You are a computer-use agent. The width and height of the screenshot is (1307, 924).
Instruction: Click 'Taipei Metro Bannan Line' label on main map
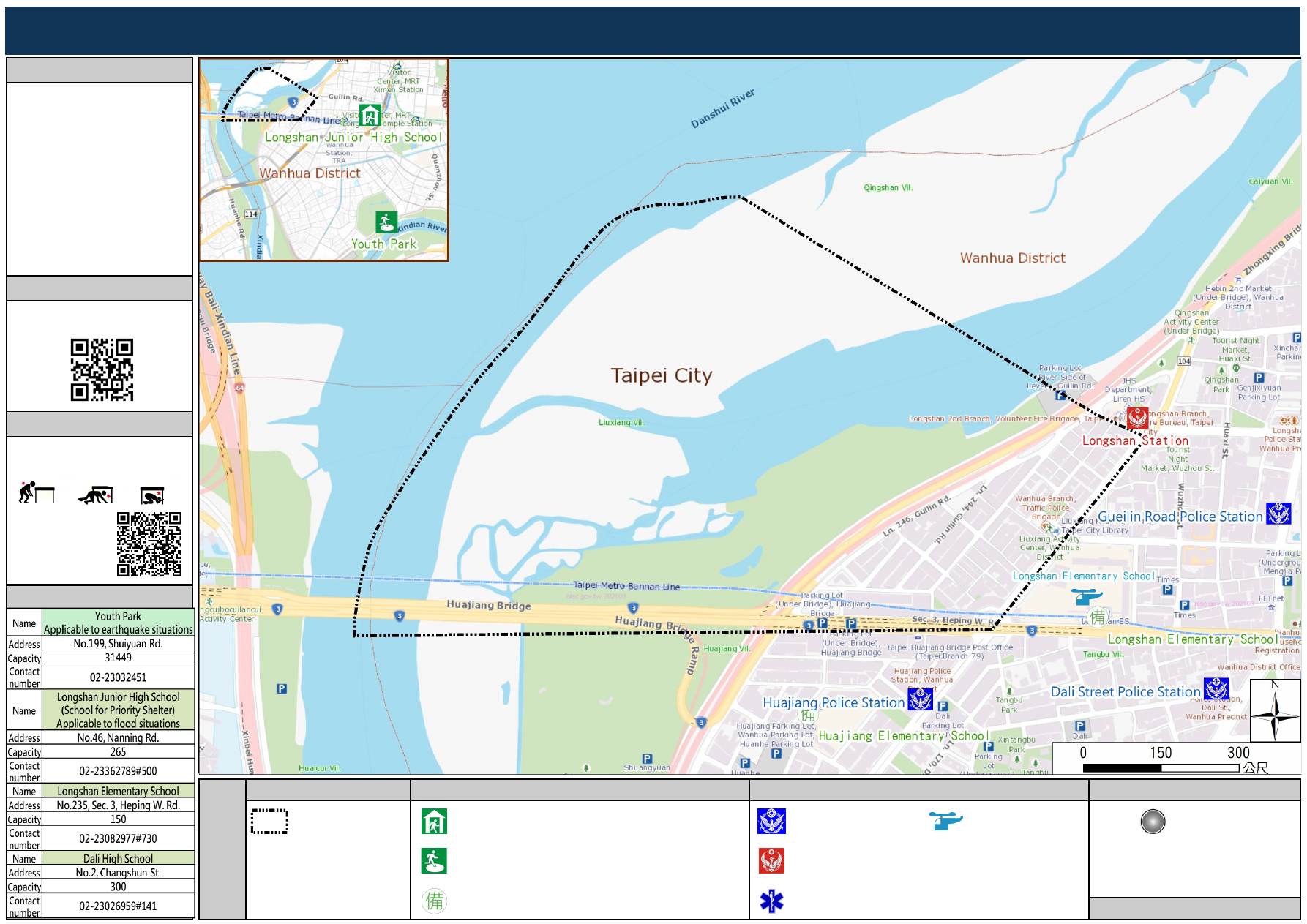point(626,585)
